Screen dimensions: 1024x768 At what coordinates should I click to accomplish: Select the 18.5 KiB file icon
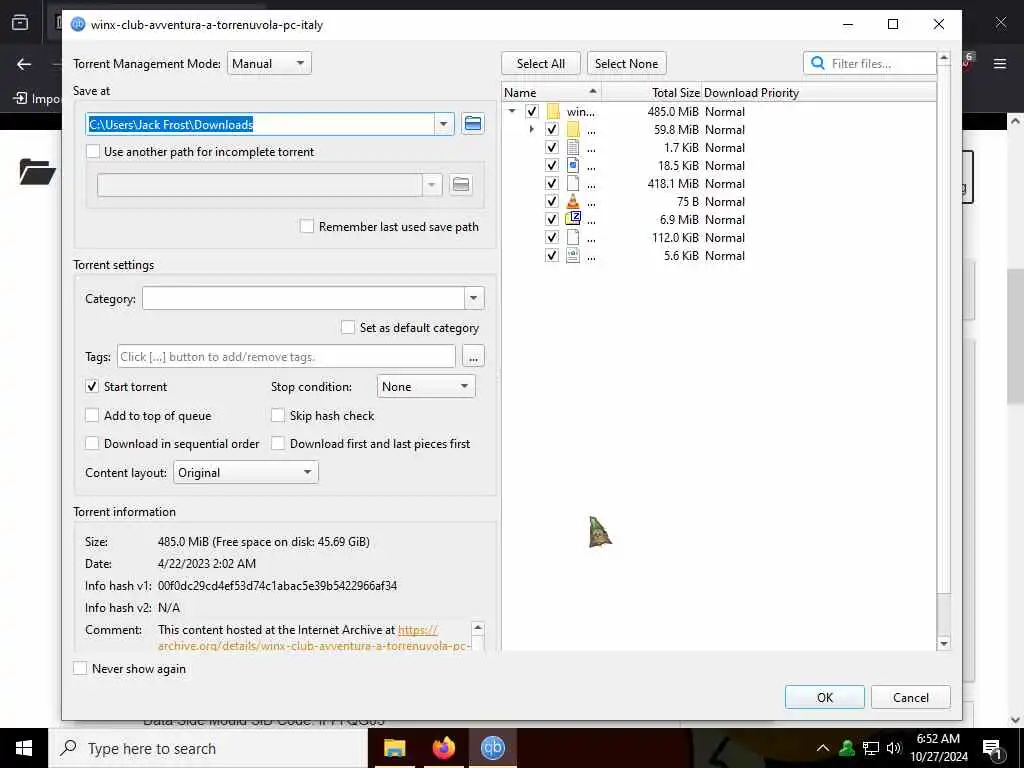[573, 165]
